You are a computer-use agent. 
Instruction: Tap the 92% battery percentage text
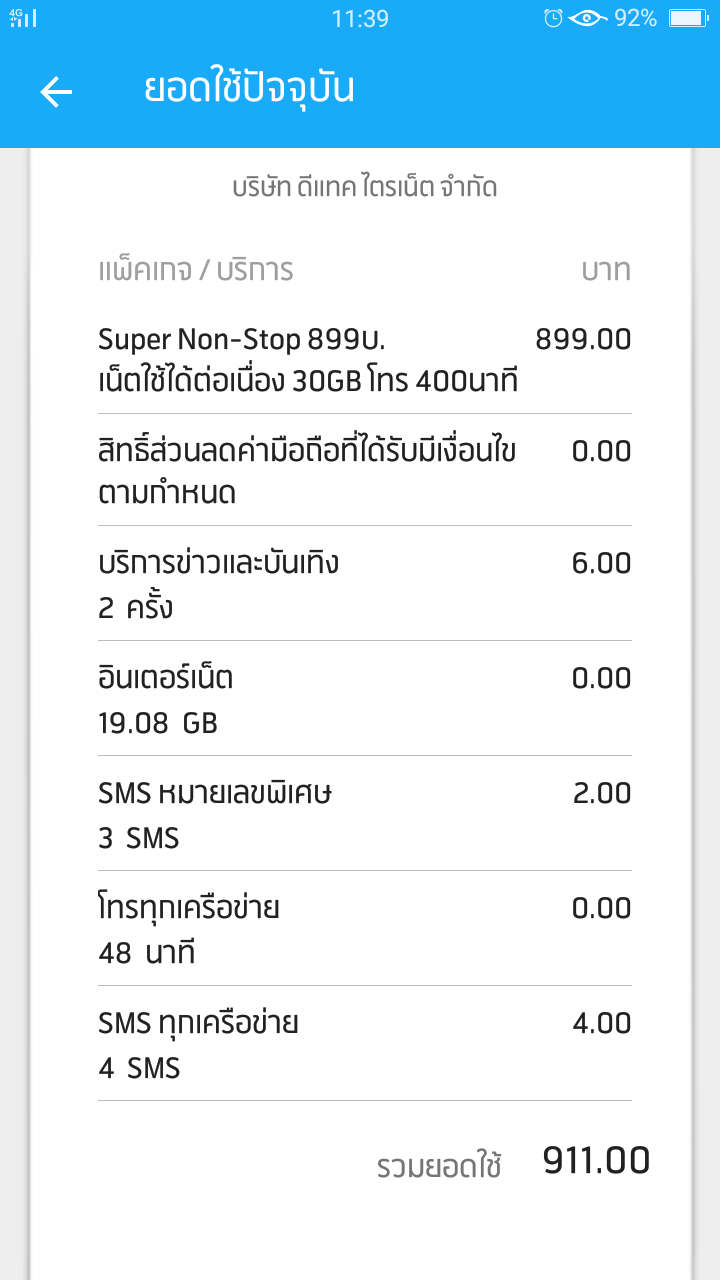tap(636, 18)
